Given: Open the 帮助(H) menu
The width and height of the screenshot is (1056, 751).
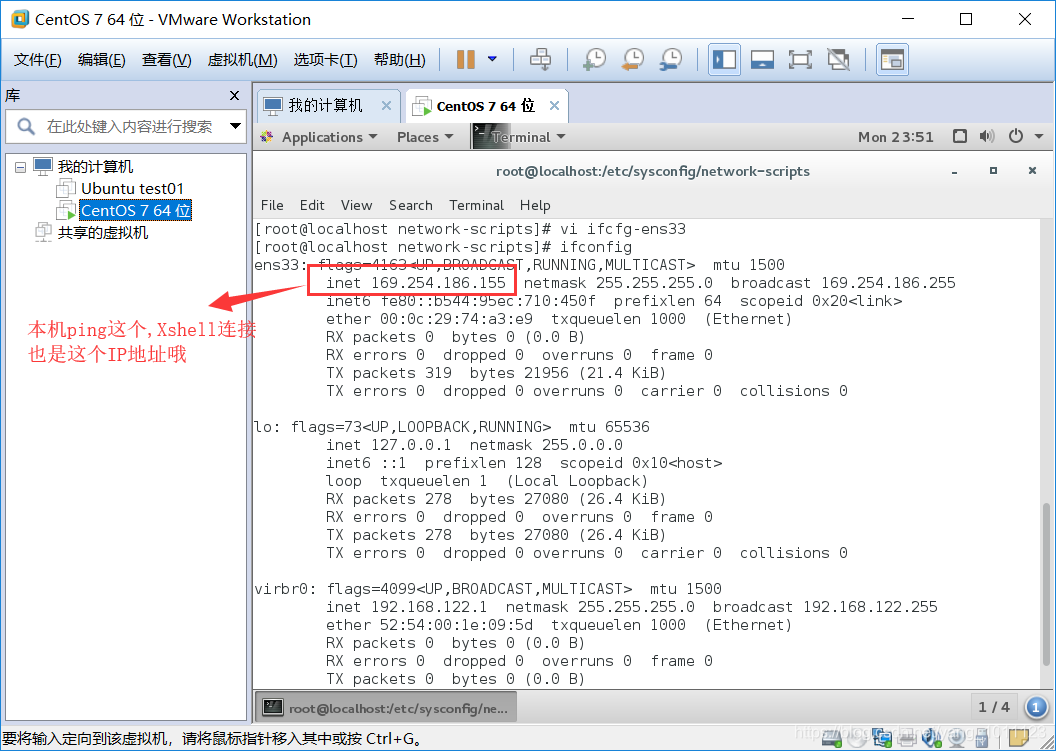Looking at the screenshot, I should point(400,60).
